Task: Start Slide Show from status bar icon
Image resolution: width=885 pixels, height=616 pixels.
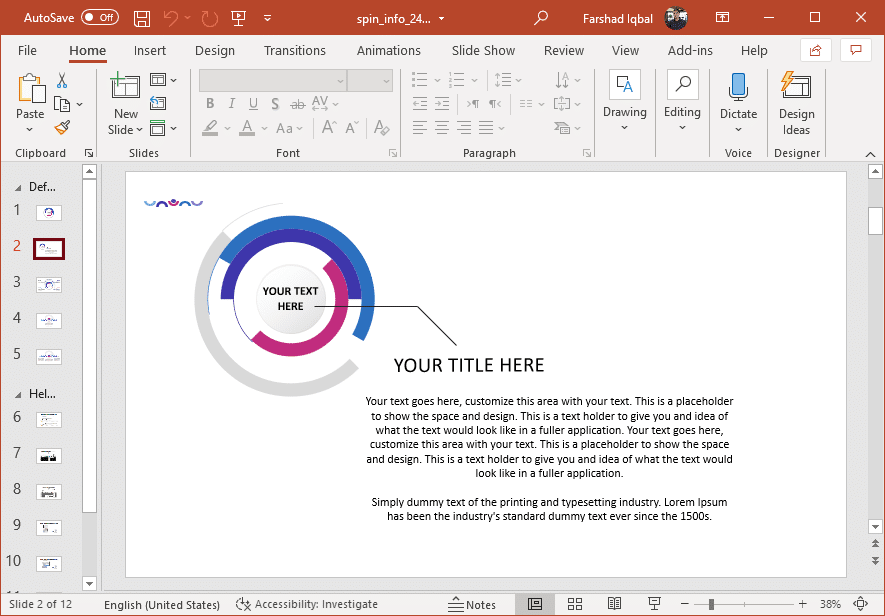Action: tap(654, 604)
